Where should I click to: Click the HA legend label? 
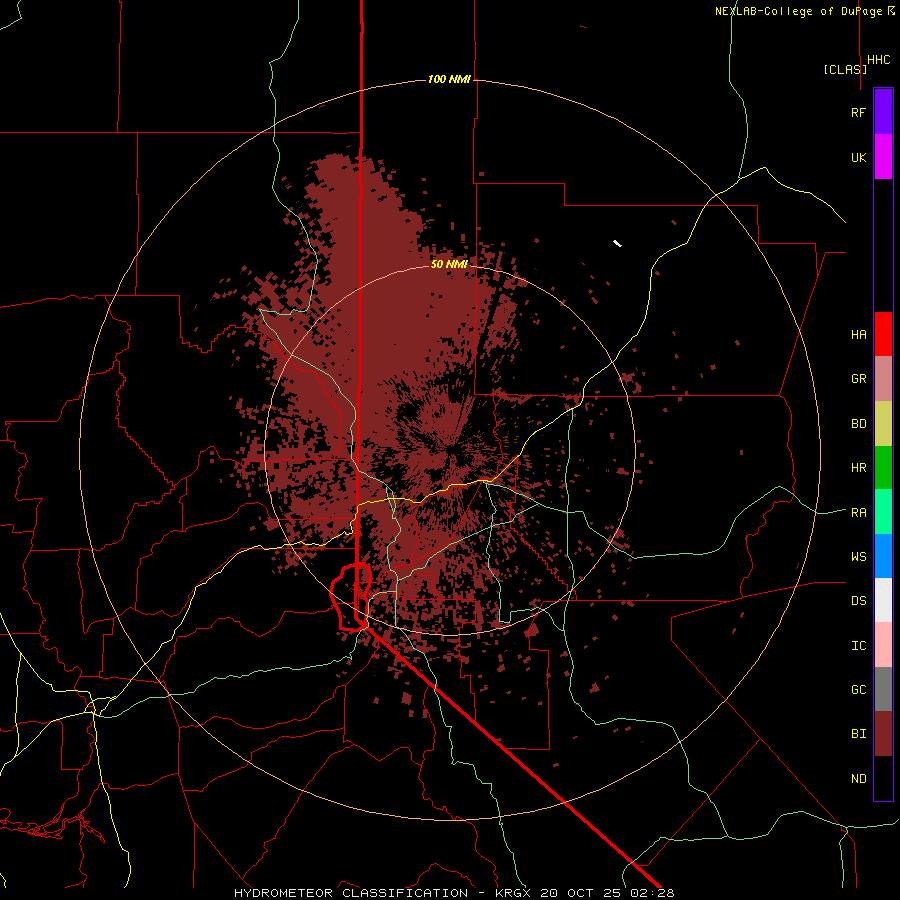[859, 335]
